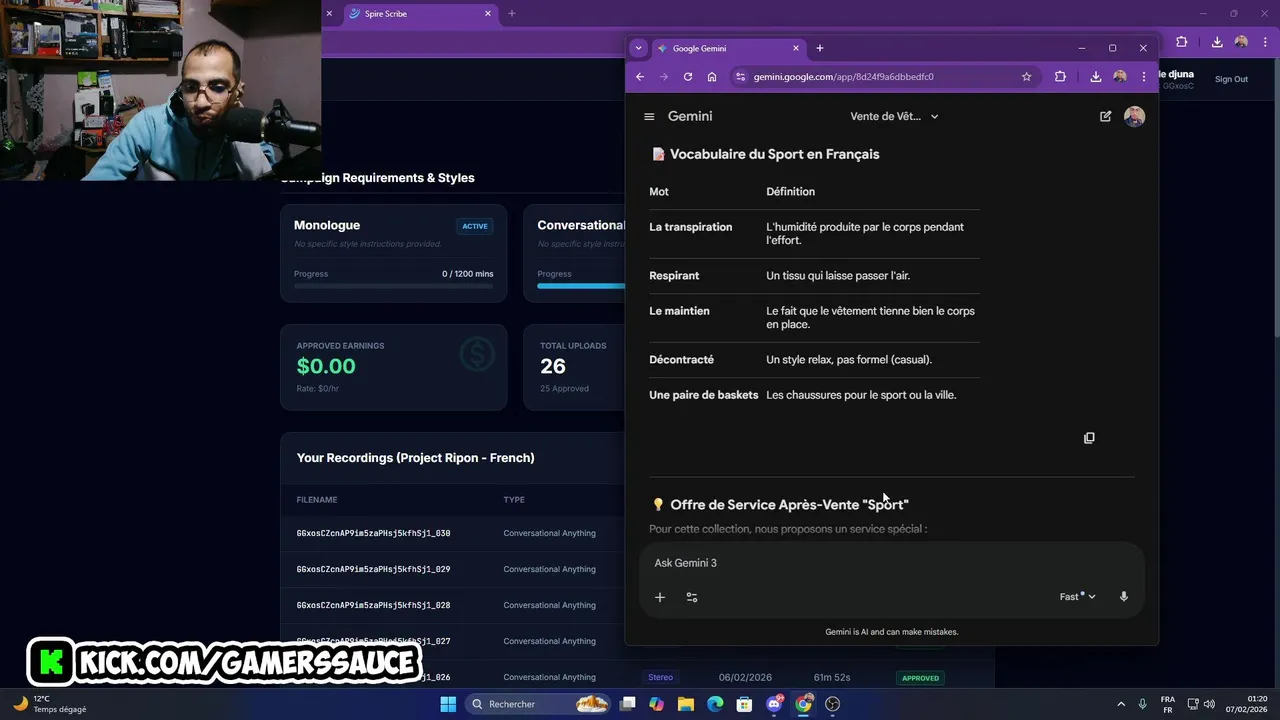
Task: Bookmark the Gemini page with the star
Action: (1026, 76)
